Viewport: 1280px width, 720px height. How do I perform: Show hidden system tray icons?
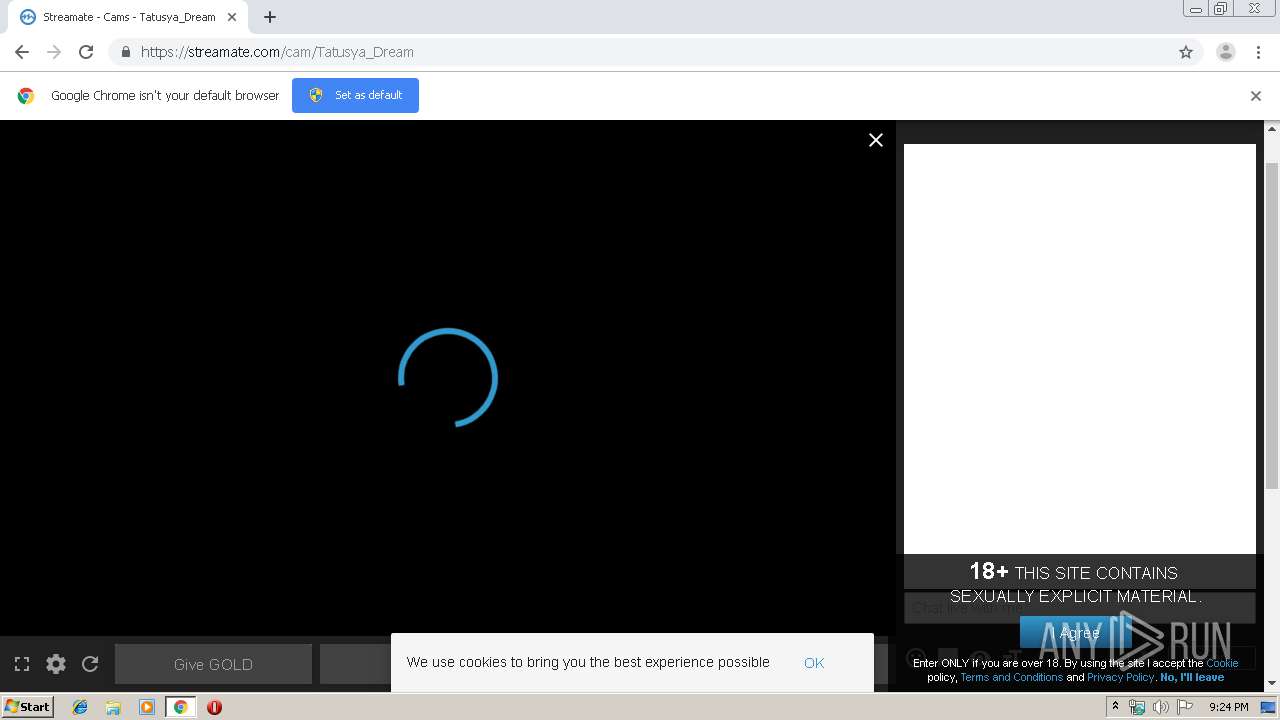coord(1115,707)
